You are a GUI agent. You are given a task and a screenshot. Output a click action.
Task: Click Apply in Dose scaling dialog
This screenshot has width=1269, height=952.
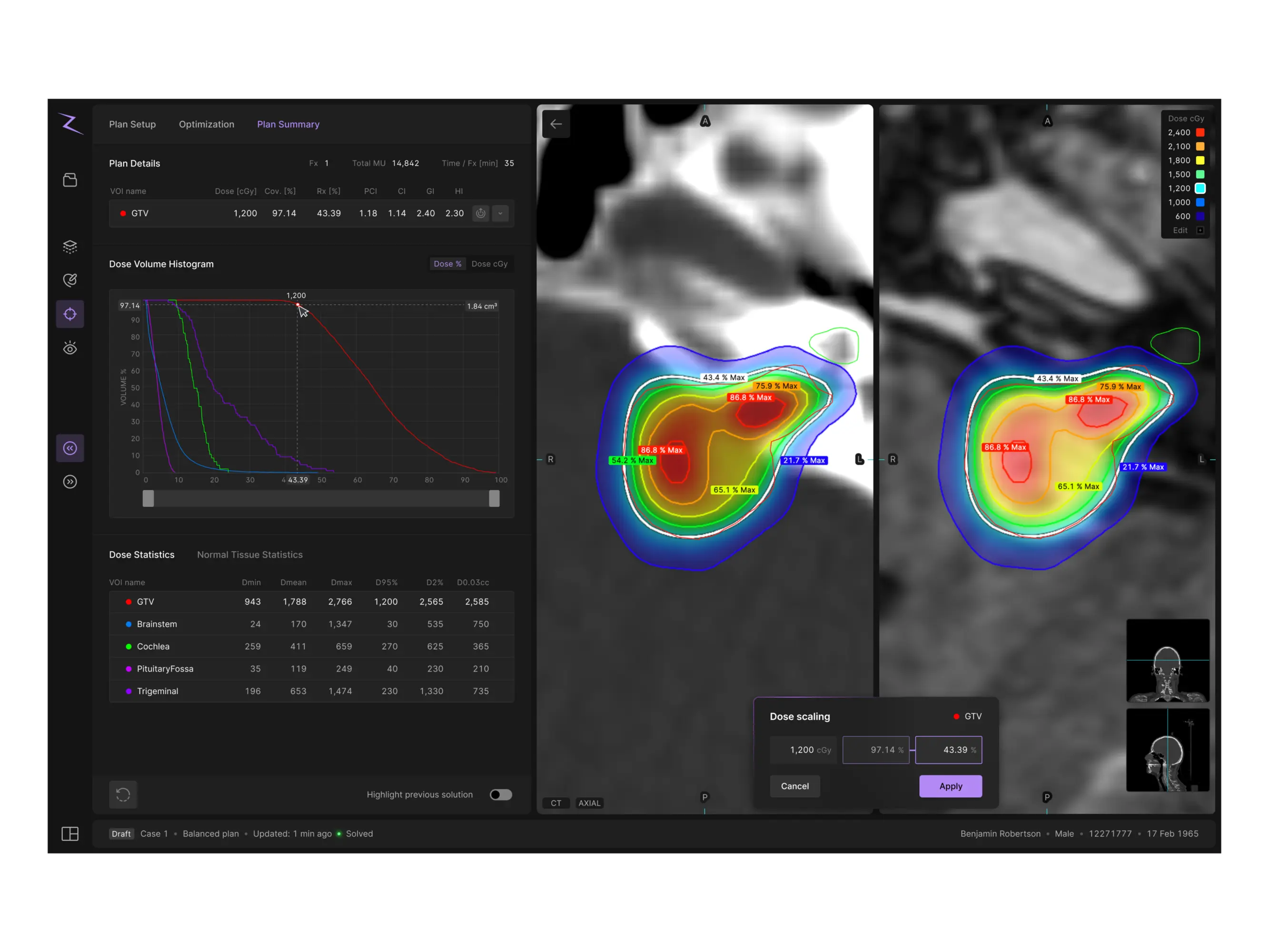tap(950, 786)
